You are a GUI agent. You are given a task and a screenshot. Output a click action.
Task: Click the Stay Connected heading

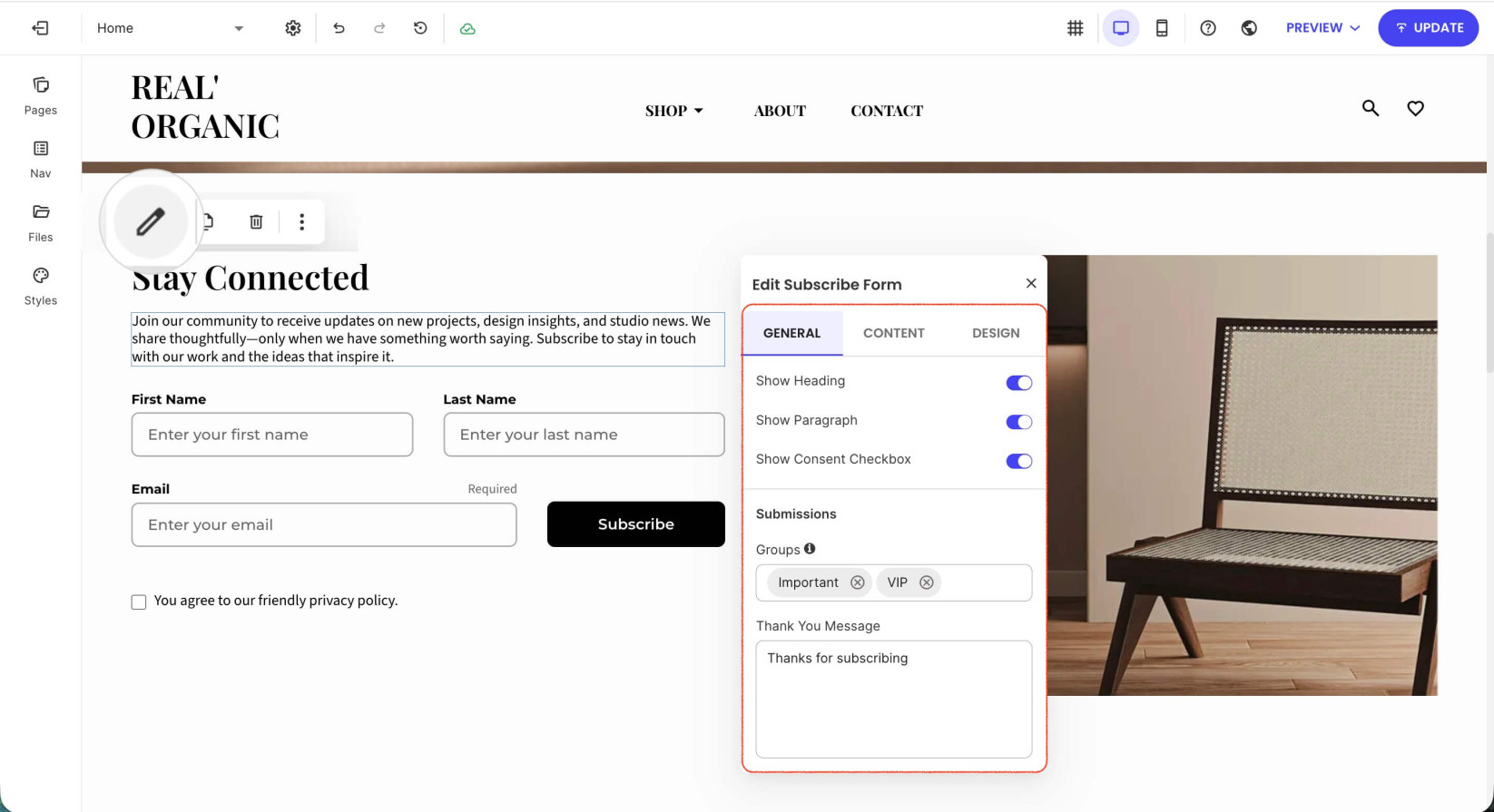pyautogui.click(x=251, y=278)
